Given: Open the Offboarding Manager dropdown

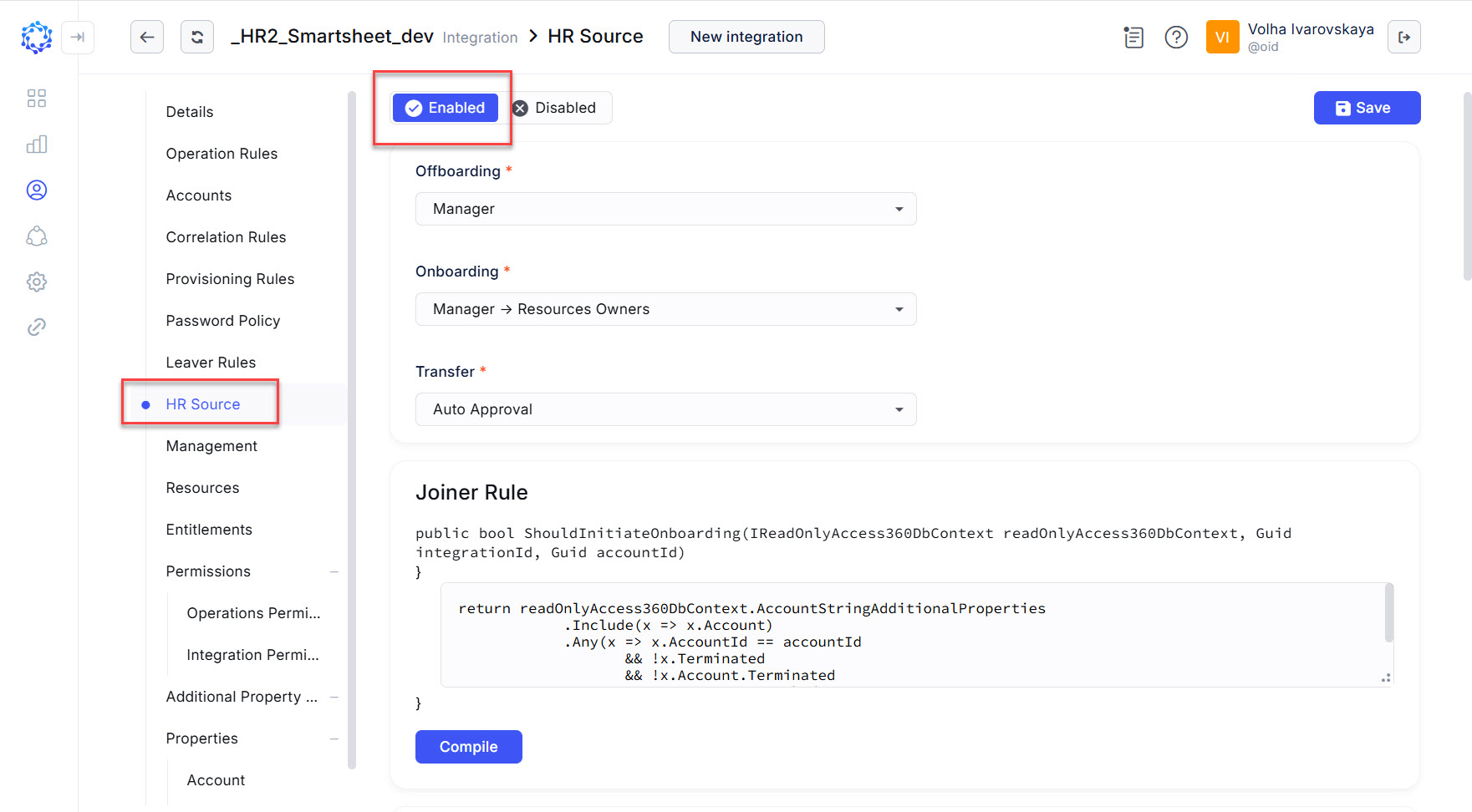Looking at the screenshot, I should [665, 209].
